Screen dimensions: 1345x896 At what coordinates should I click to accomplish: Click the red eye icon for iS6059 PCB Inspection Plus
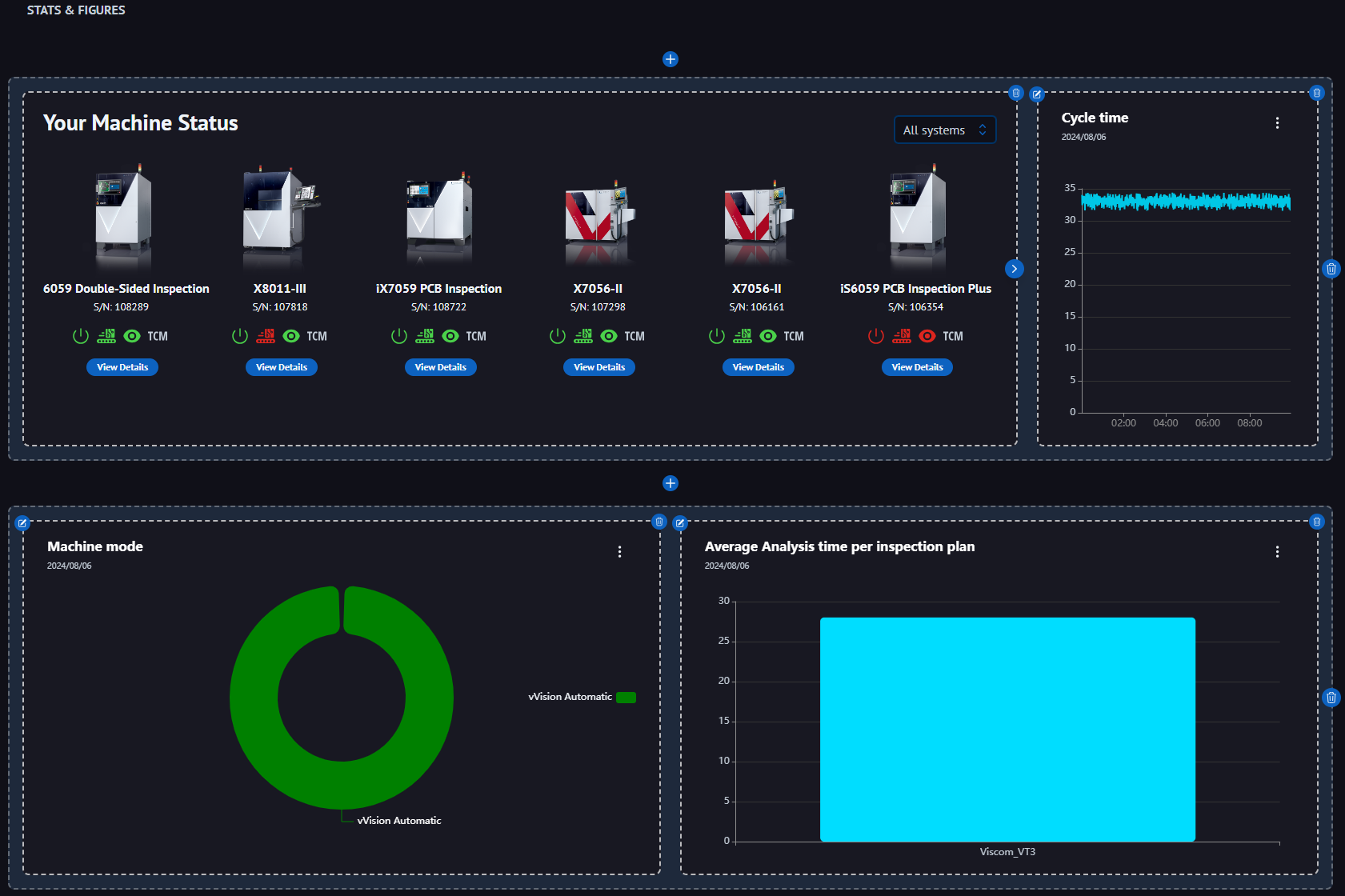927,336
